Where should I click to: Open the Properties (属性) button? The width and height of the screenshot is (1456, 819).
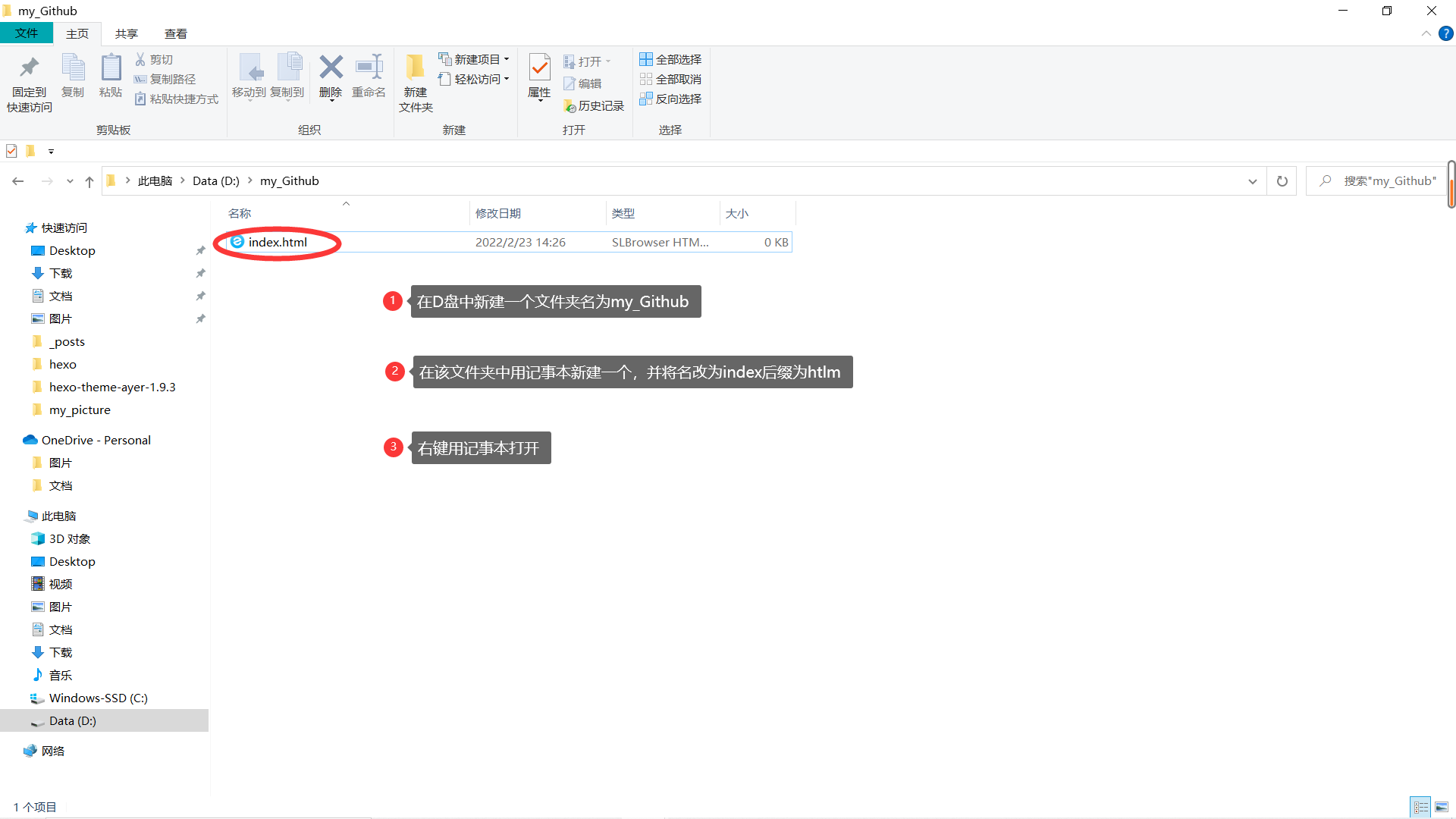539,77
